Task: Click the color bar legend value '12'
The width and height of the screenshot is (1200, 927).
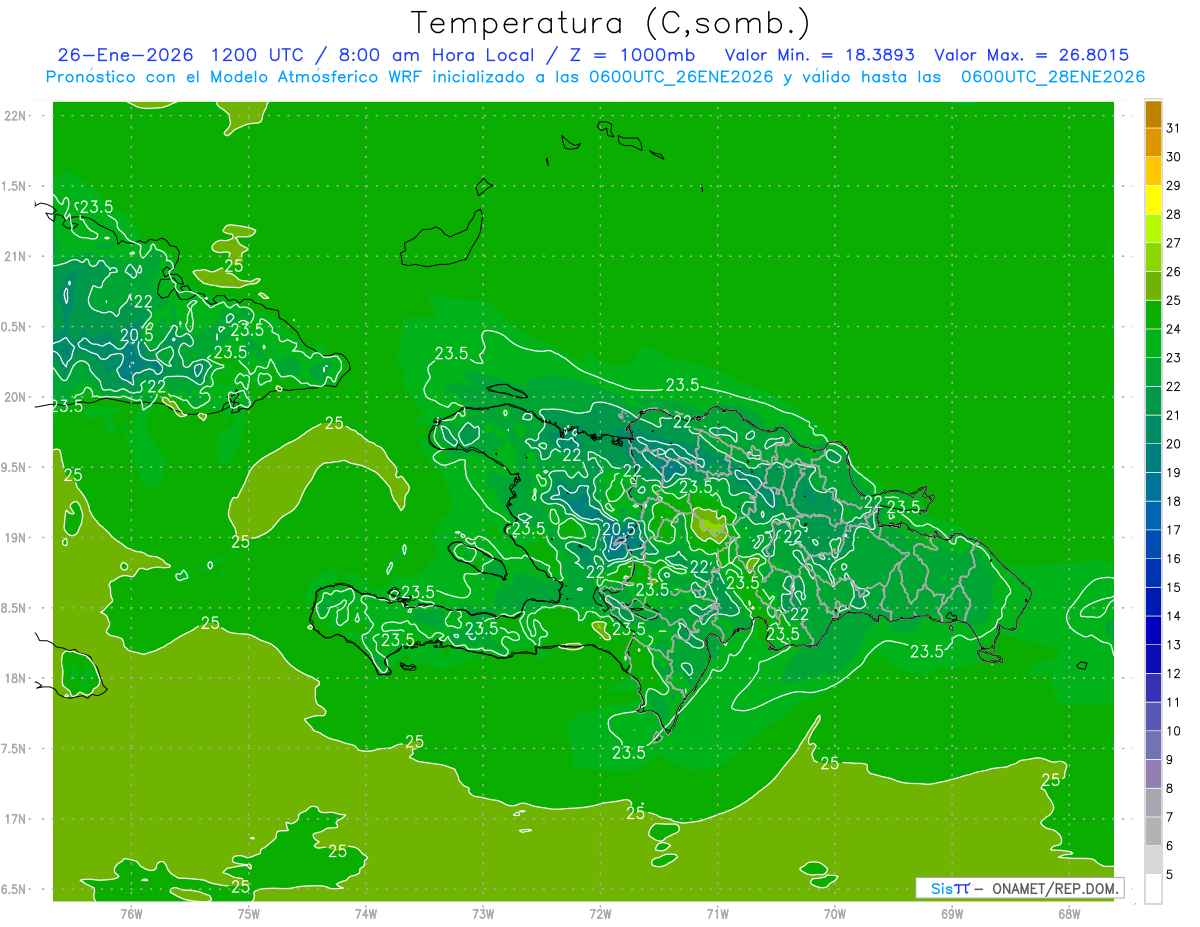Action: [x=1173, y=673]
